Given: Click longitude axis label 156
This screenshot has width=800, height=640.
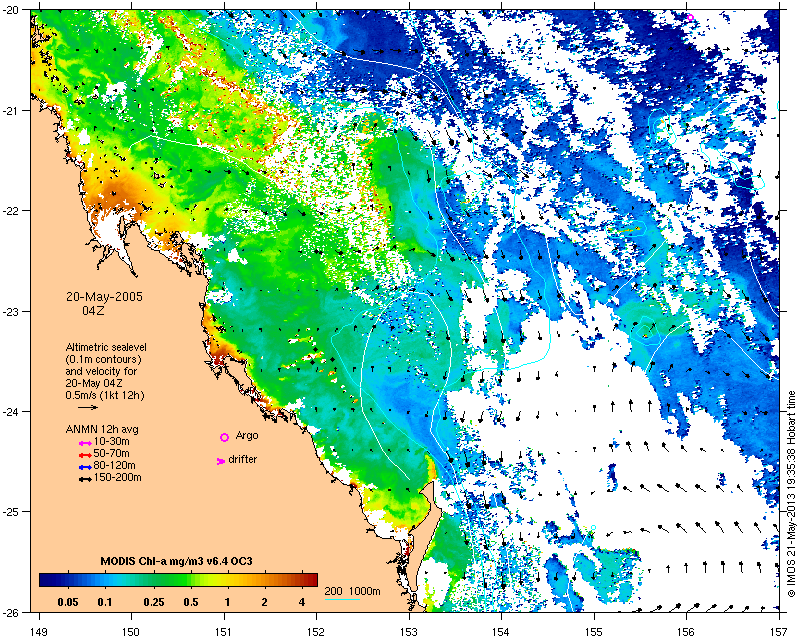Looking at the screenshot, I should tap(687, 633).
